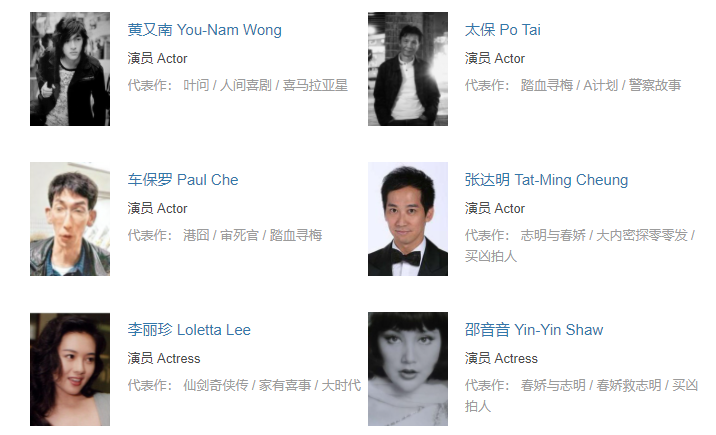This screenshot has height=435, width=716.
Task: Open the work 警察故事
Action: pos(655,85)
